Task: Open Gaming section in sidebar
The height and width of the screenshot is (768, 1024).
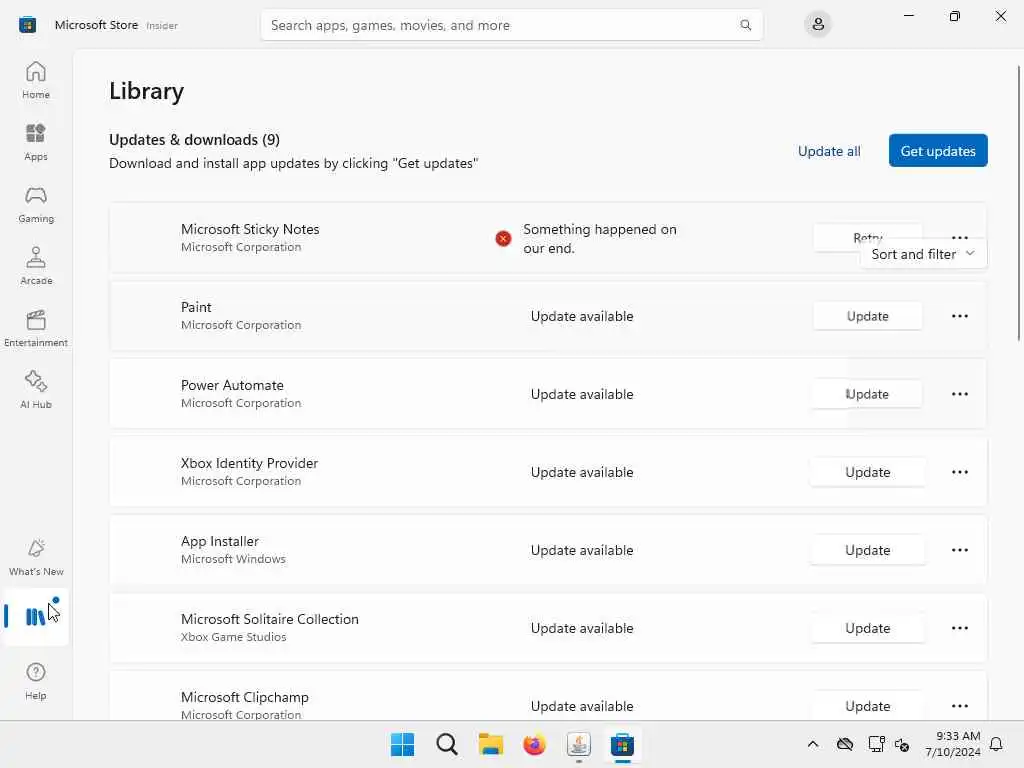Action: (36, 204)
